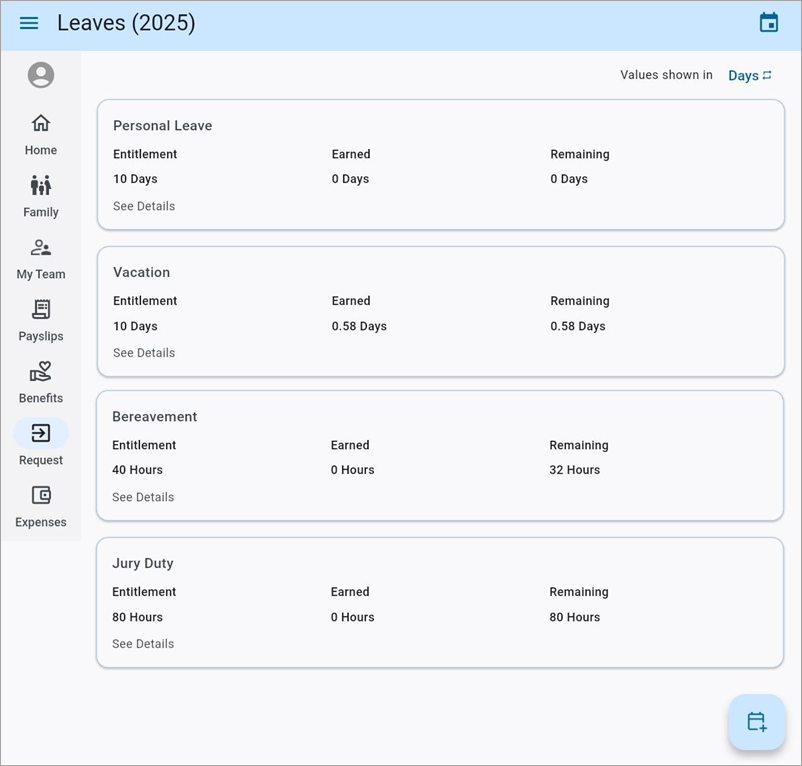Screen dimensions: 802x766
Task: Click the calendar icon in header
Action: click(768, 23)
